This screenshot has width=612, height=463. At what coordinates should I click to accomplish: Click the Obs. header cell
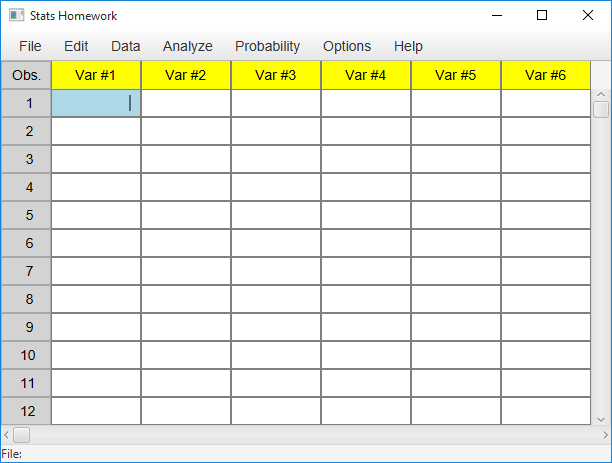click(x=26, y=75)
